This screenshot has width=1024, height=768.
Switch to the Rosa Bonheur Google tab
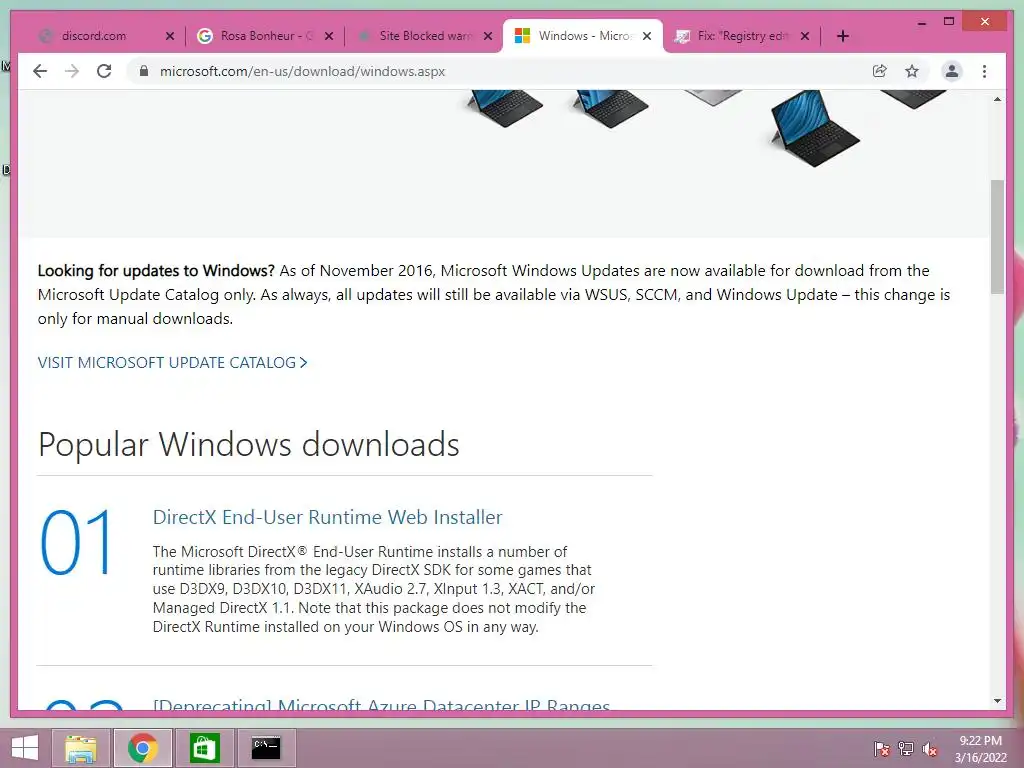click(266, 36)
